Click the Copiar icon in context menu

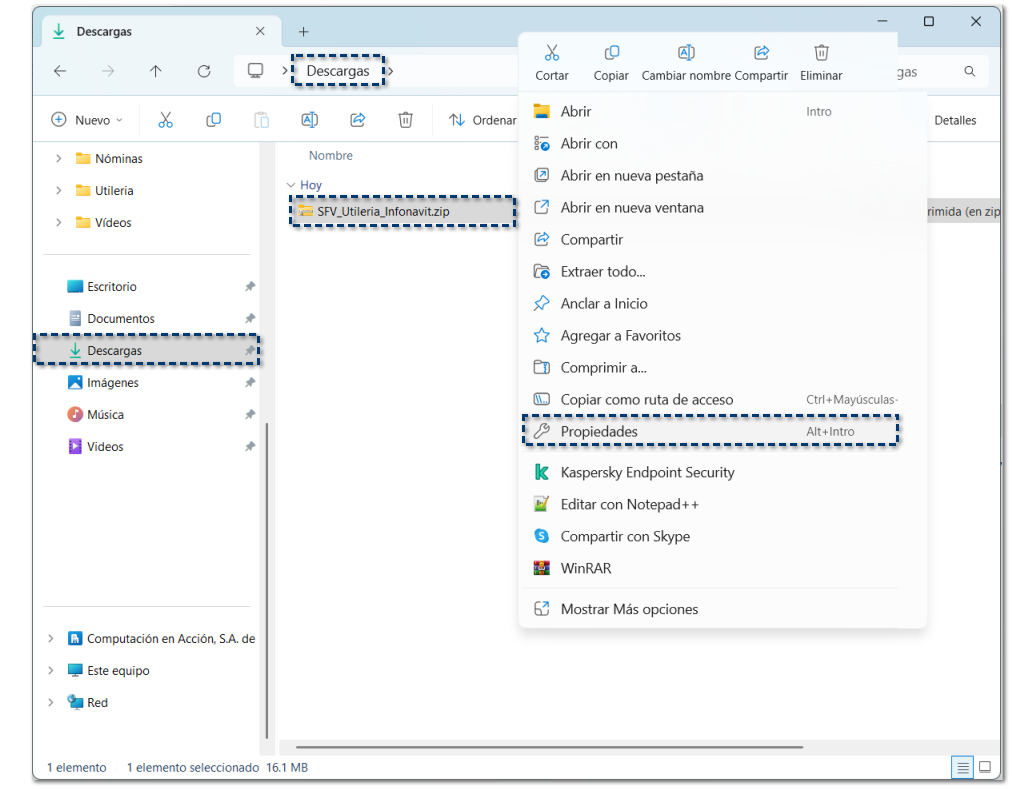[611, 53]
